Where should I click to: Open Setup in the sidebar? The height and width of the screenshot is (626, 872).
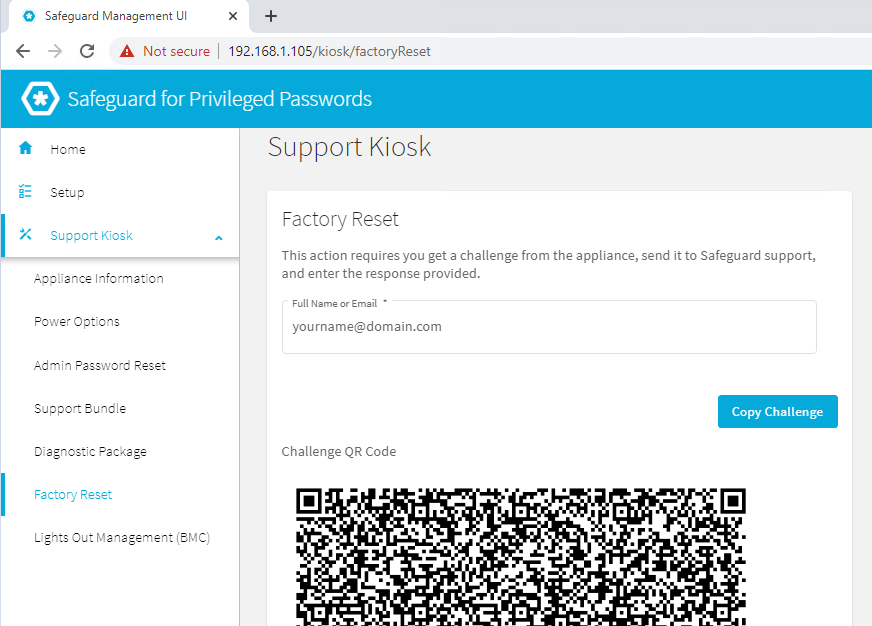[120, 192]
